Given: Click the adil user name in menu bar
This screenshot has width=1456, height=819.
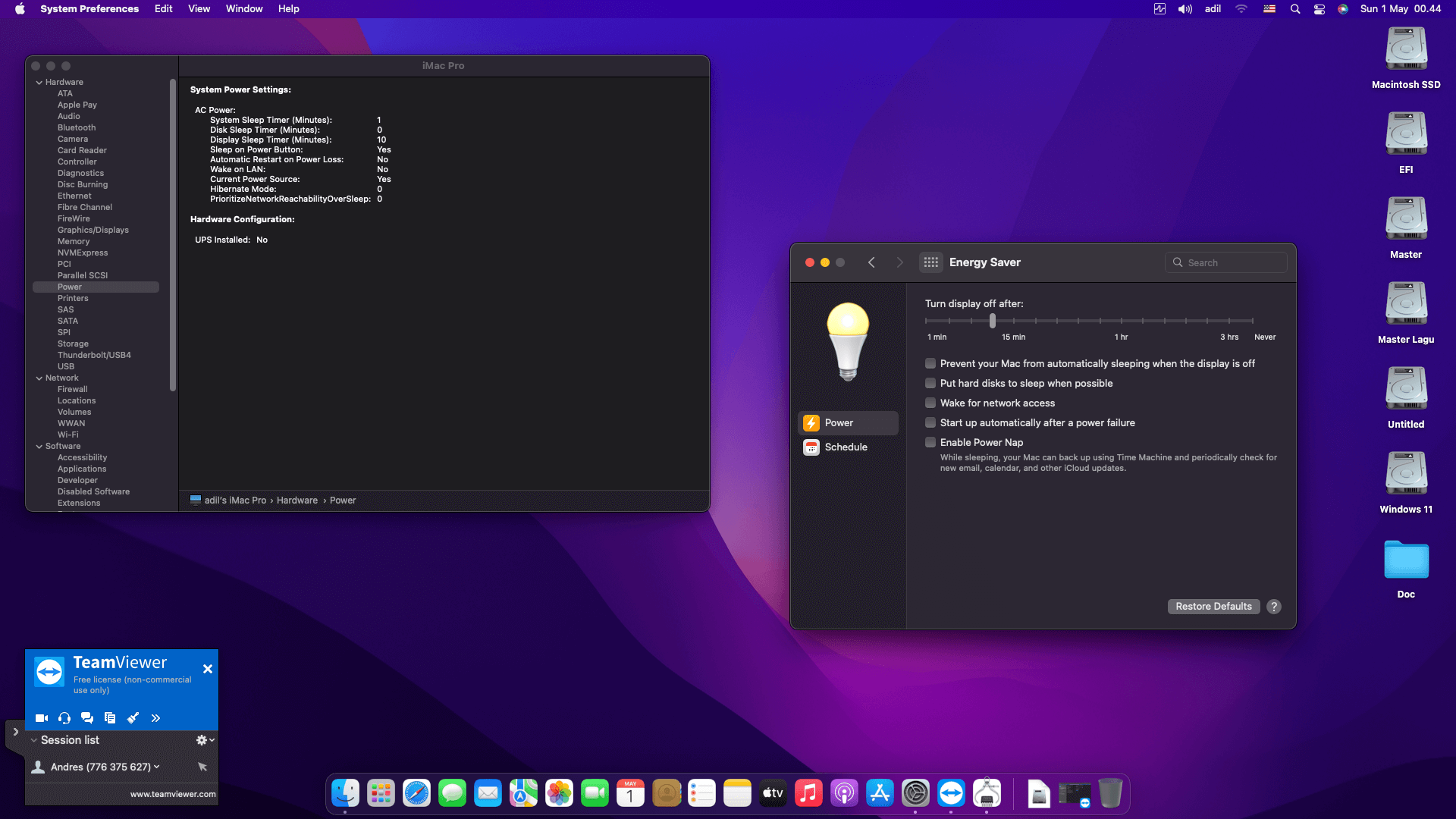Looking at the screenshot, I should (1213, 9).
